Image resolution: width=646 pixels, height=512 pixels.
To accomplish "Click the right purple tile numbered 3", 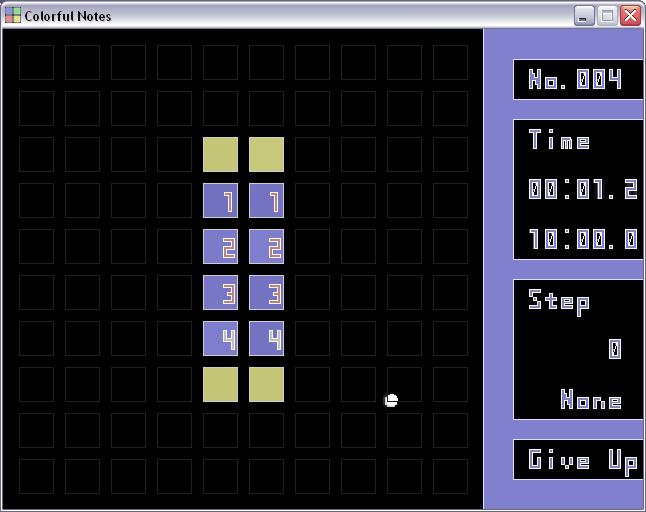I will pos(267,292).
